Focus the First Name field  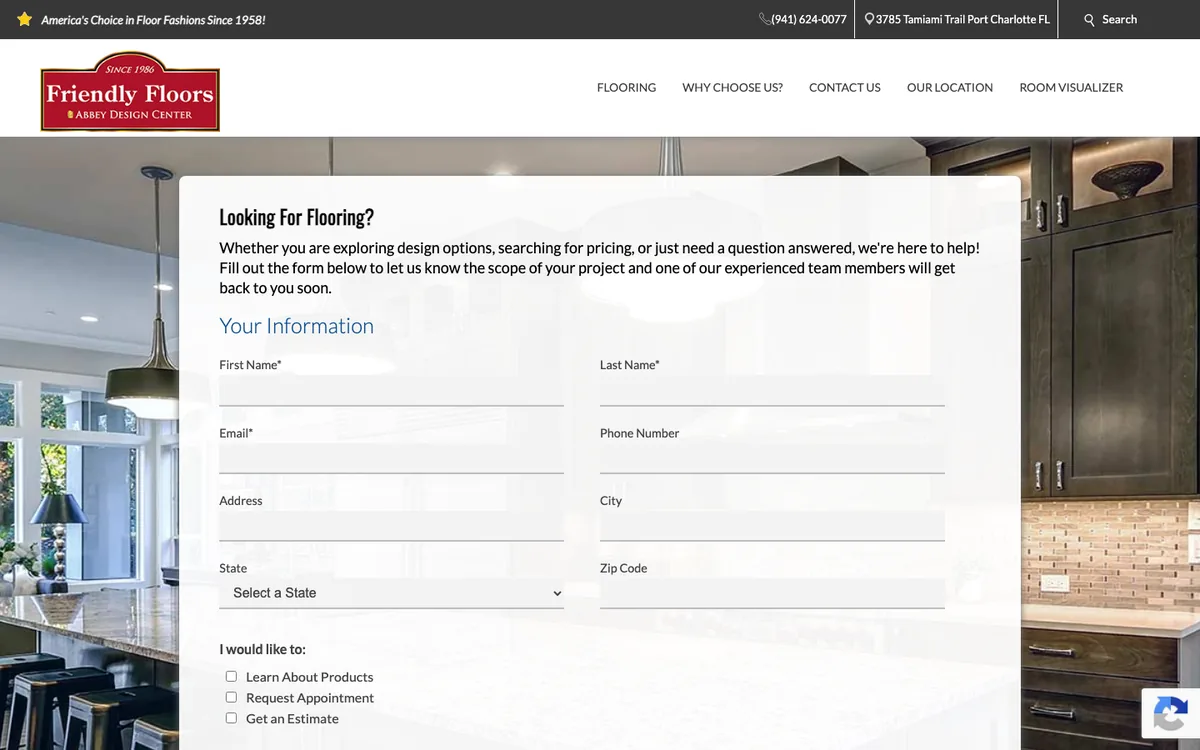click(x=391, y=391)
